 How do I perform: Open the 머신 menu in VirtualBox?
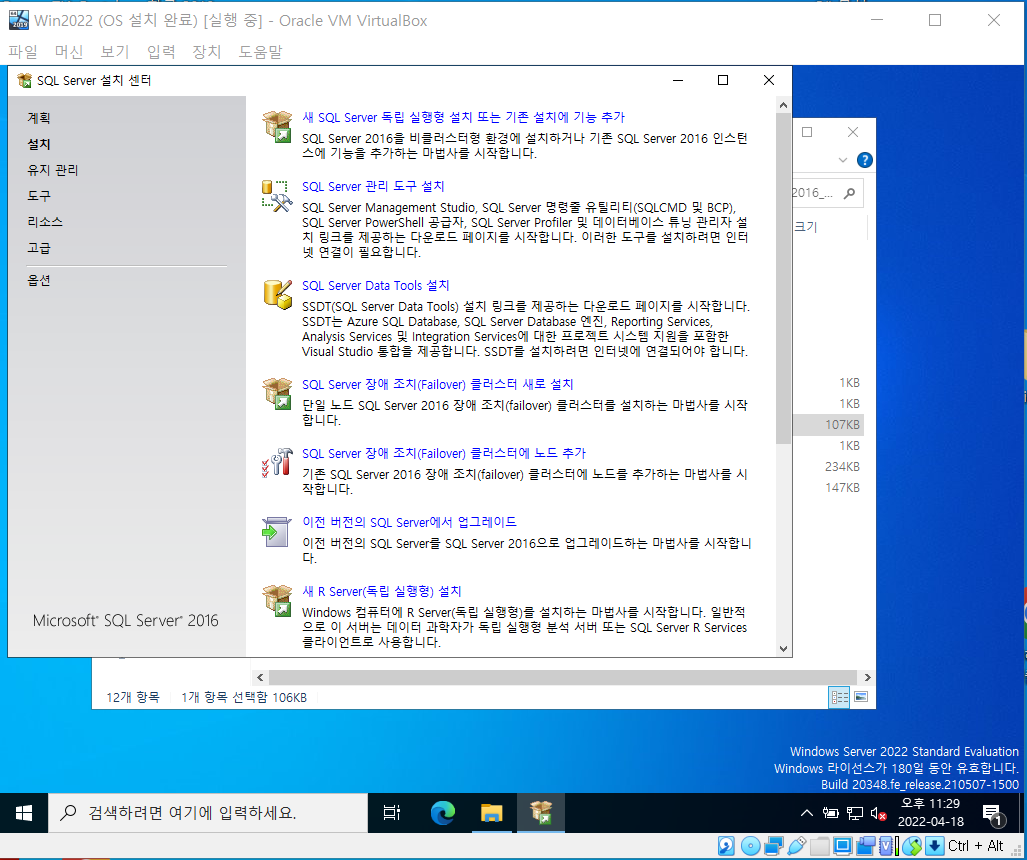click(x=69, y=52)
